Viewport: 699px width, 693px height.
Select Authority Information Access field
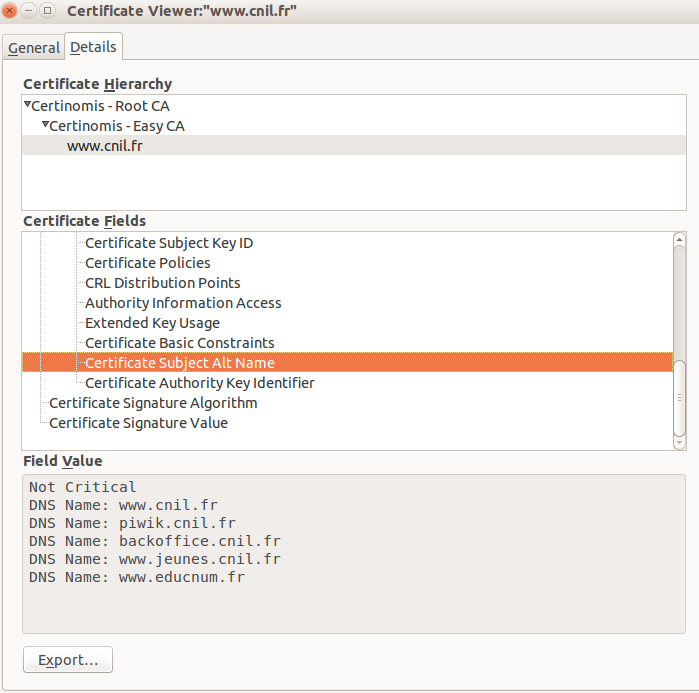pos(183,303)
